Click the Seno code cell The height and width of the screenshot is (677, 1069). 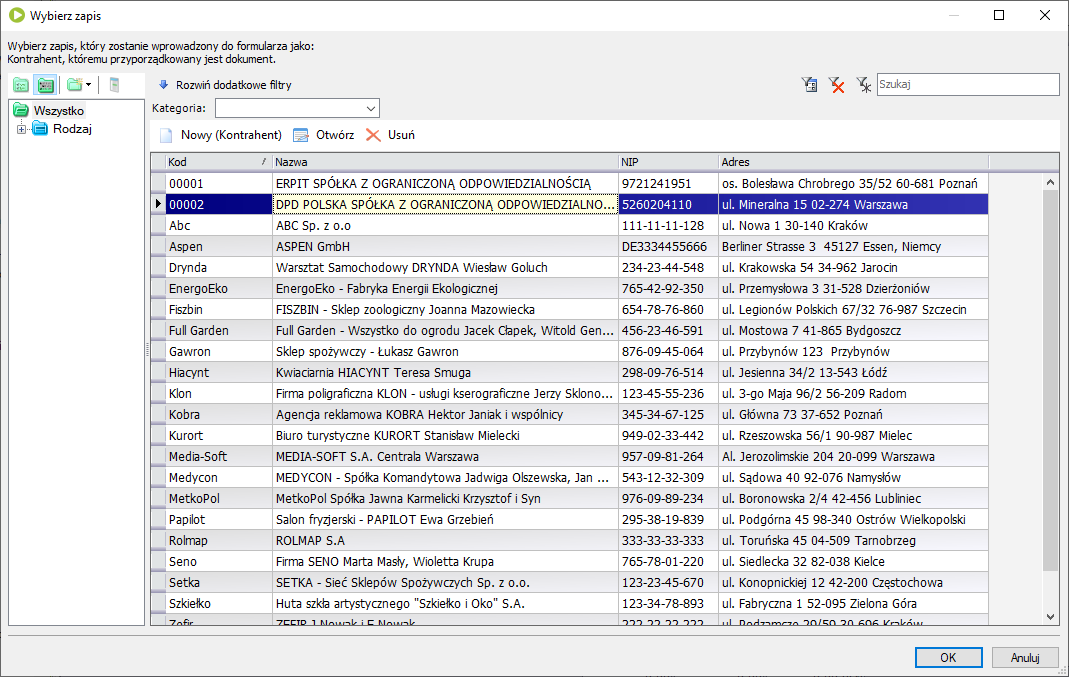tap(218, 562)
